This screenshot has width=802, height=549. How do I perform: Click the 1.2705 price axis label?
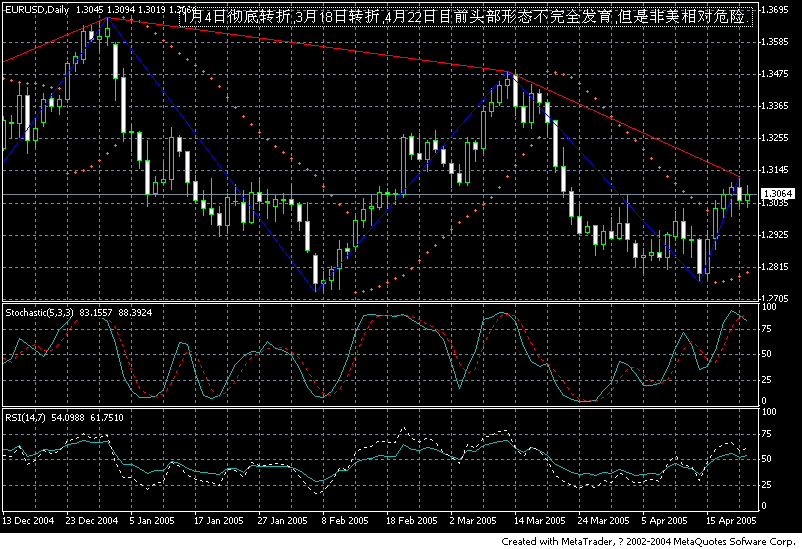775,298
